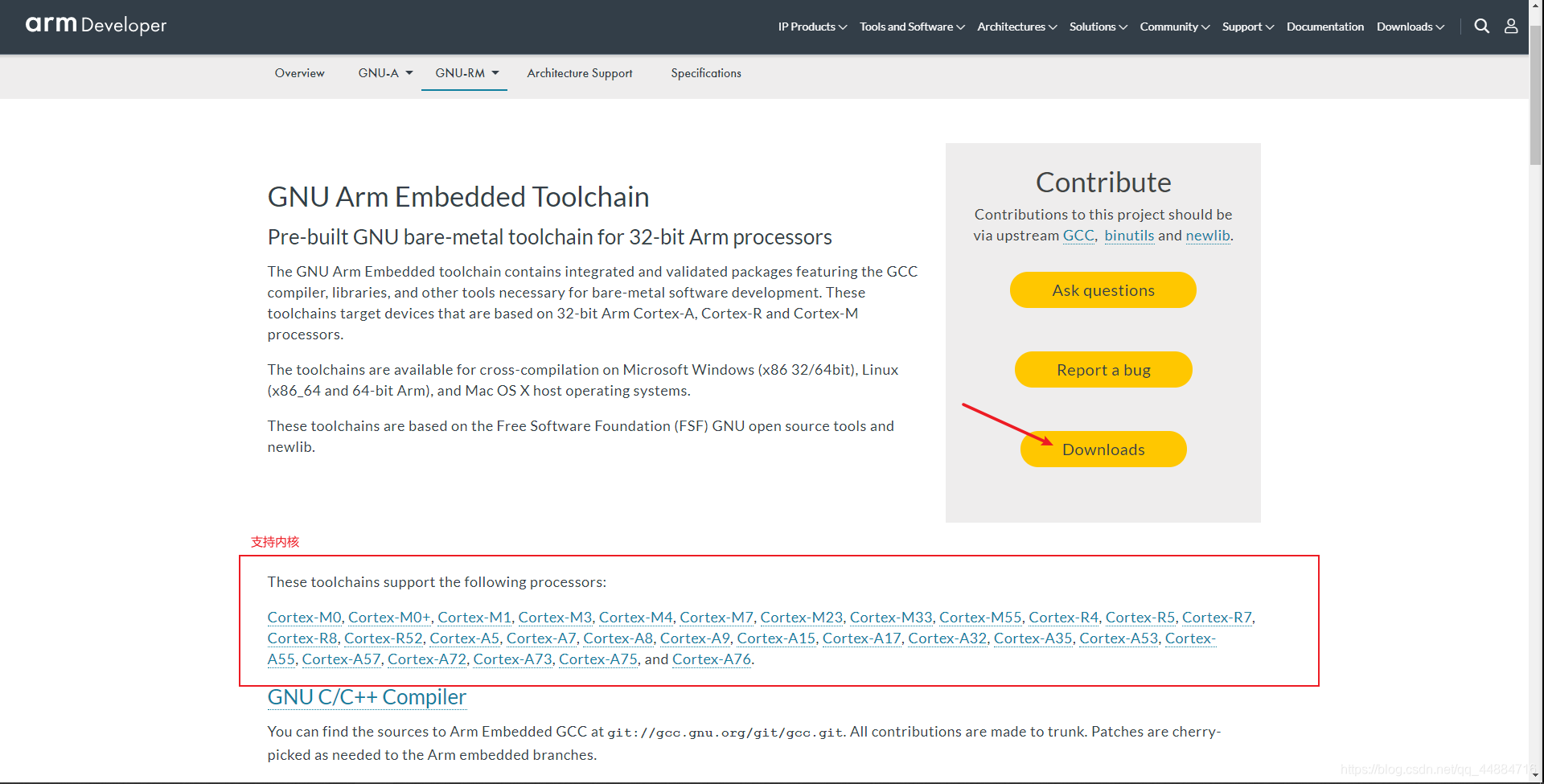The height and width of the screenshot is (784, 1544).
Task: Open the Cortex-A57 processor link
Action: [341, 659]
